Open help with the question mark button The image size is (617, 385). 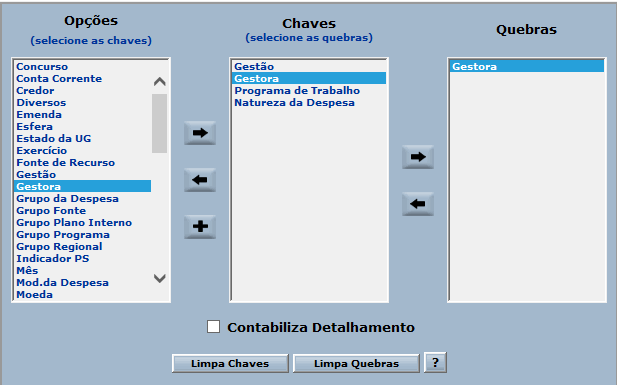coord(435,363)
